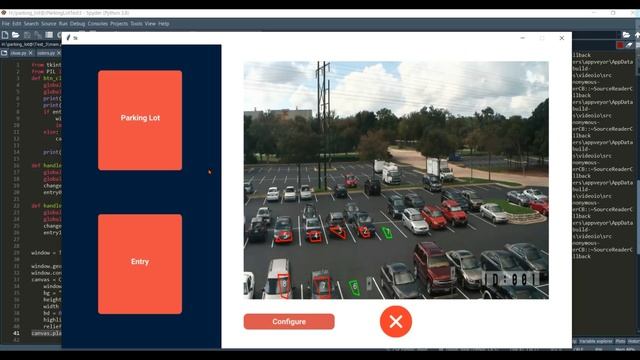The image size is (640, 360).
Task: Select the Entry button in sidebar
Action: 140,264
